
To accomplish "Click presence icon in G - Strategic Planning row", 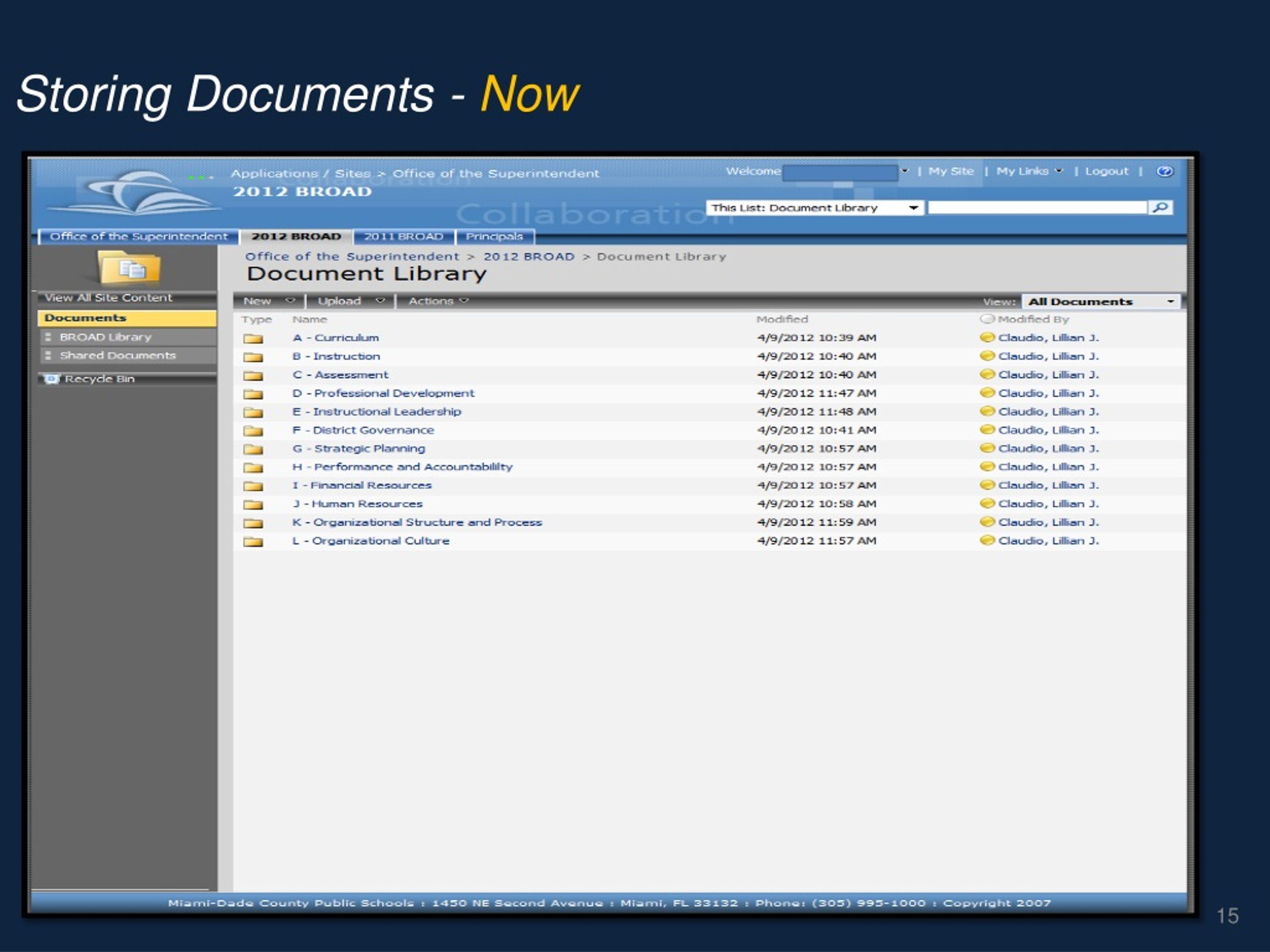I will click(987, 448).
